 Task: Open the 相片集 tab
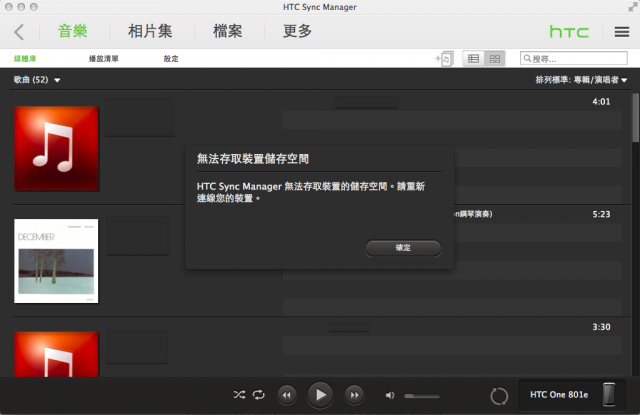(x=150, y=31)
